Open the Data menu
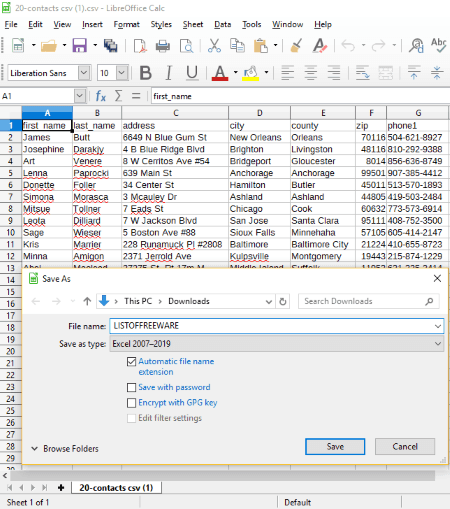This screenshot has width=450, height=509. [x=222, y=24]
